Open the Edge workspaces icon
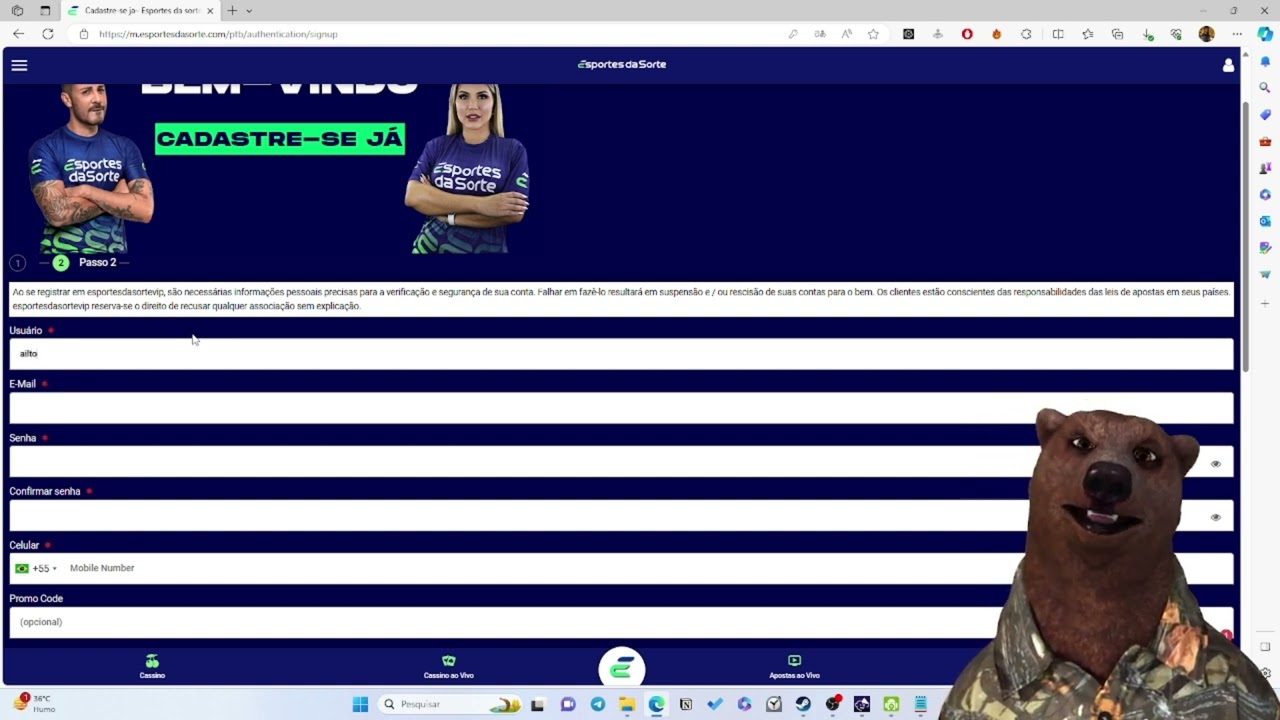1280x720 pixels. (x=17, y=10)
